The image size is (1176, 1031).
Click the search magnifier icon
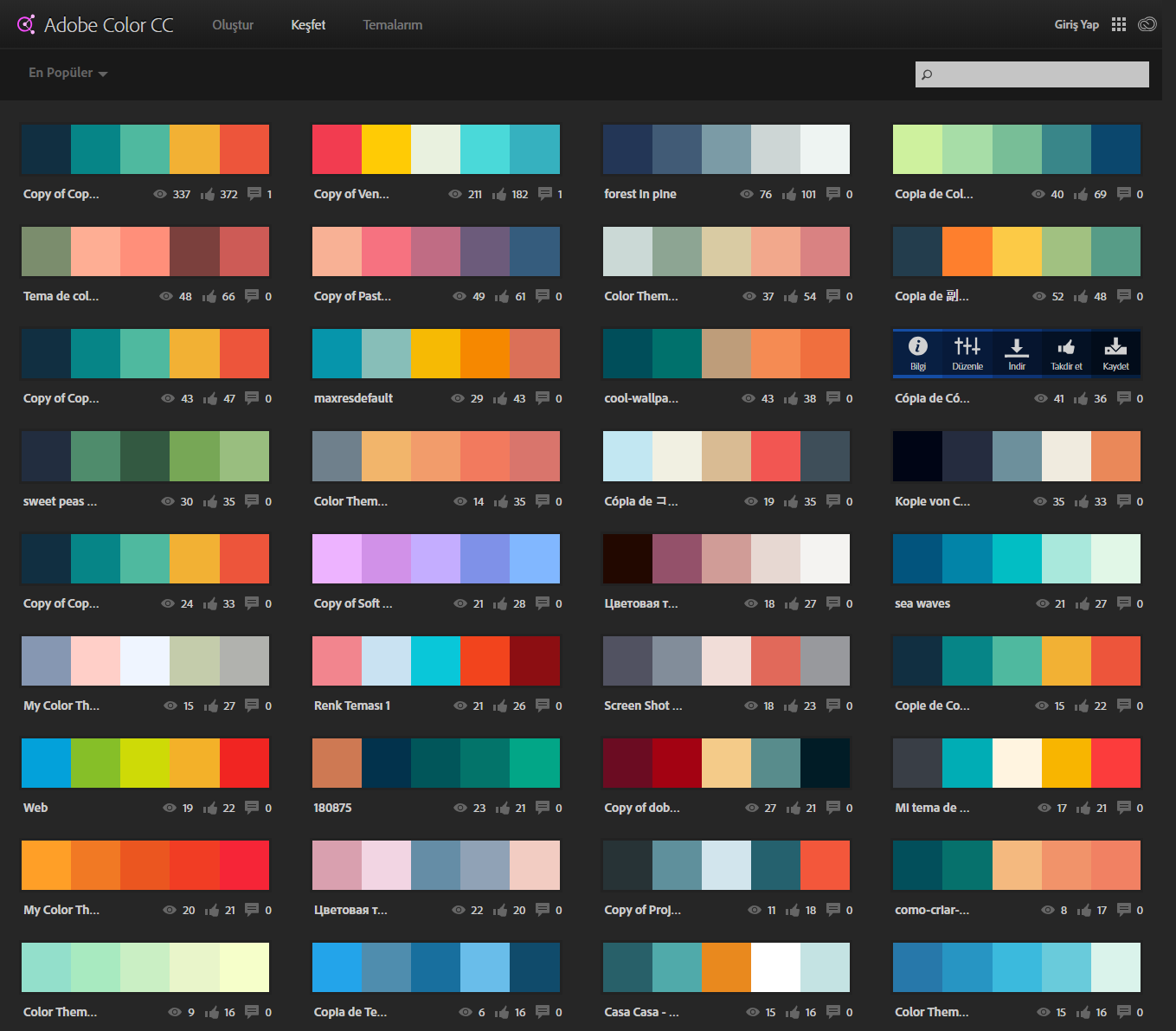pyautogui.click(x=927, y=74)
